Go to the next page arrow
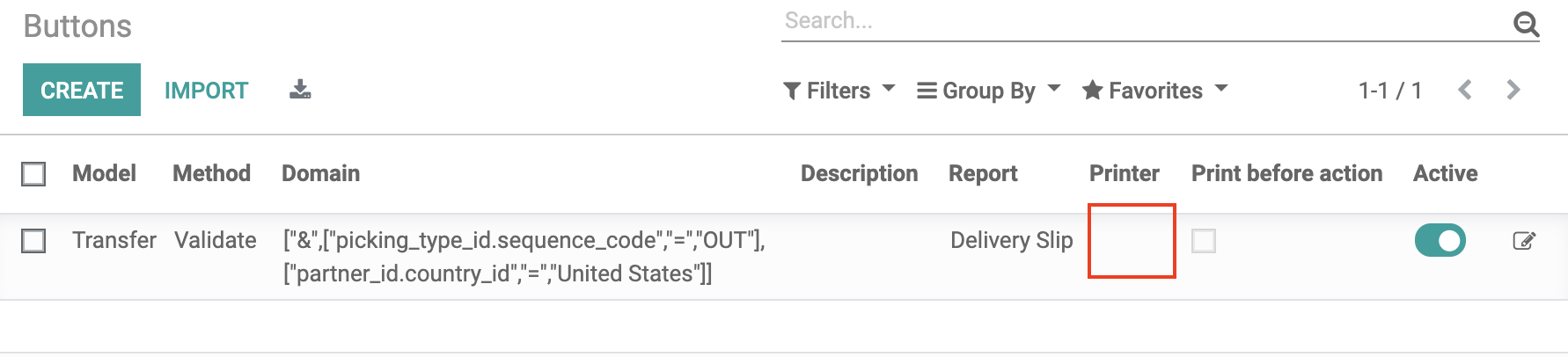The image size is (1568, 357). pos(1513,90)
